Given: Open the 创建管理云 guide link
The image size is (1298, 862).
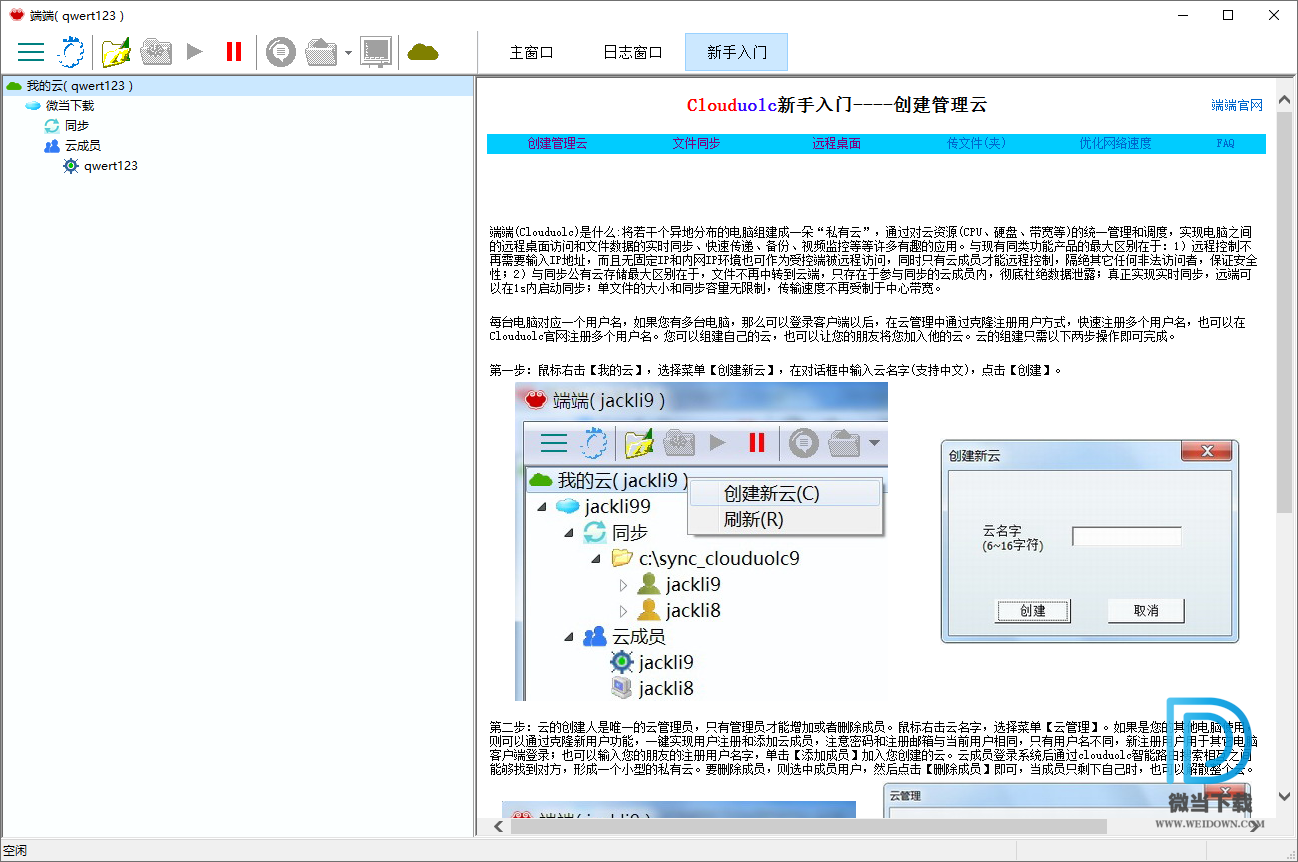Looking at the screenshot, I should [x=557, y=144].
